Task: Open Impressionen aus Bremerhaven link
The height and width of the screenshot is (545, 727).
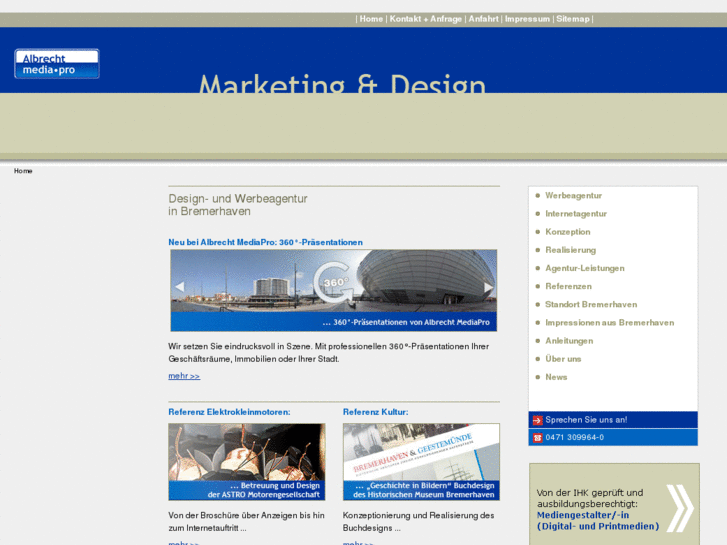Action: [610, 322]
